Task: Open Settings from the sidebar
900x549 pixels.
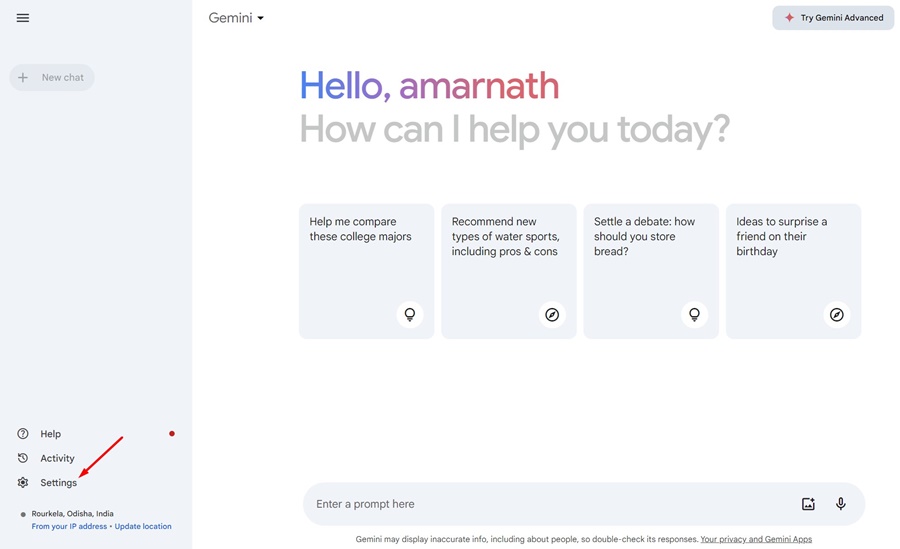Action: point(58,483)
